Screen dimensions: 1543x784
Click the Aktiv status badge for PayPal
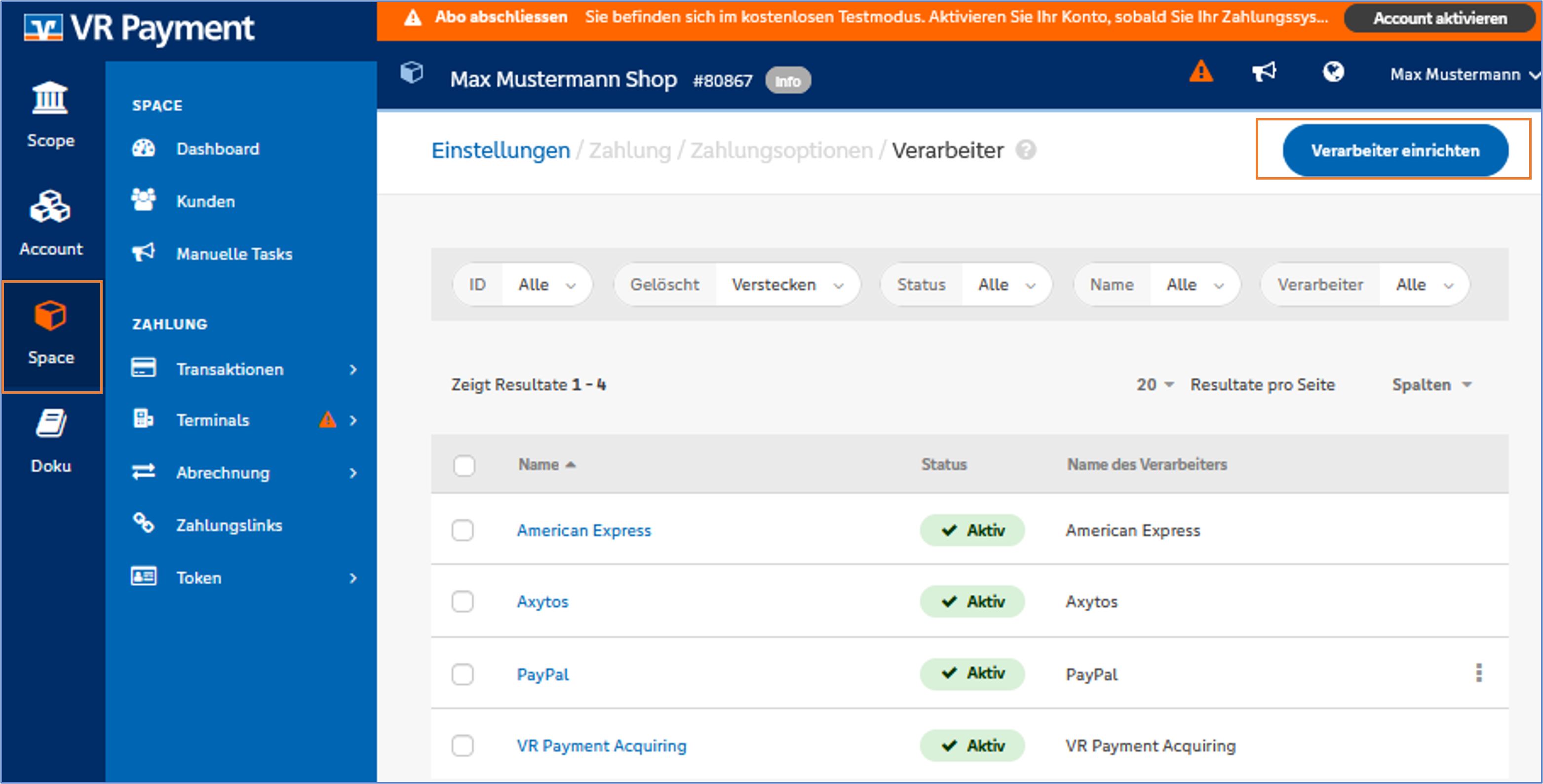point(971,674)
